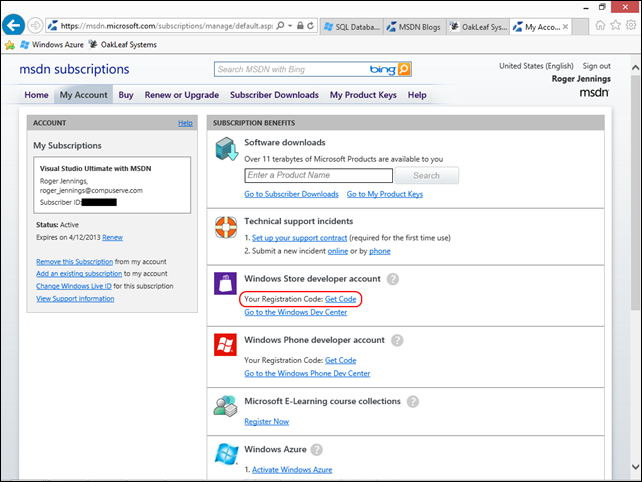This screenshot has height=482, width=642.
Task: Switch to the MSDN Blogs browser tab
Action: click(411, 26)
